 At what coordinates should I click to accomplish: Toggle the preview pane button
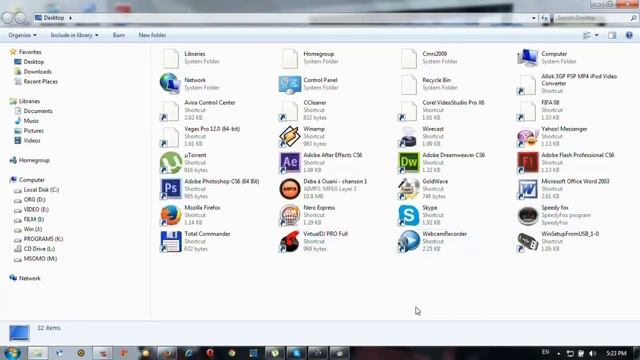[612, 36]
